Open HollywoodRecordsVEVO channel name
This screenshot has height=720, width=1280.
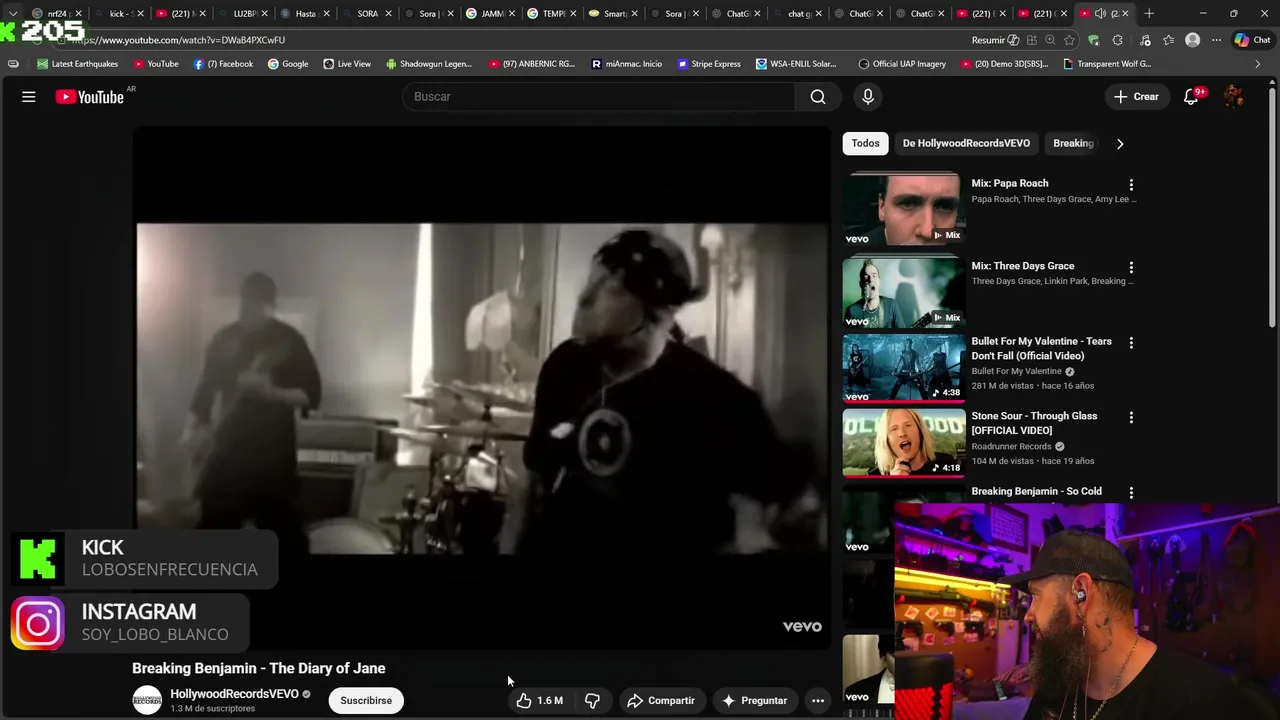[234, 694]
